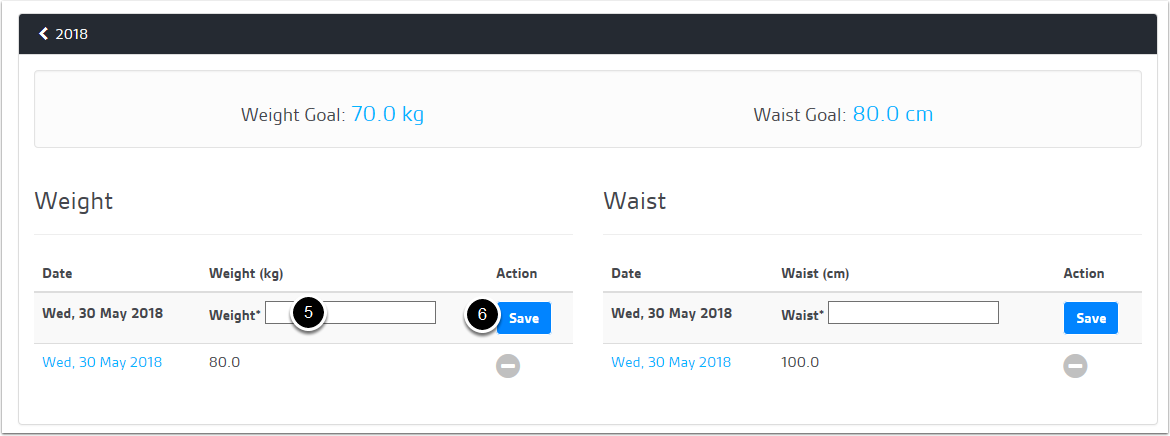Click the Weight (kg) column header
This screenshot has height=436, width=1170.
point(246,274)
